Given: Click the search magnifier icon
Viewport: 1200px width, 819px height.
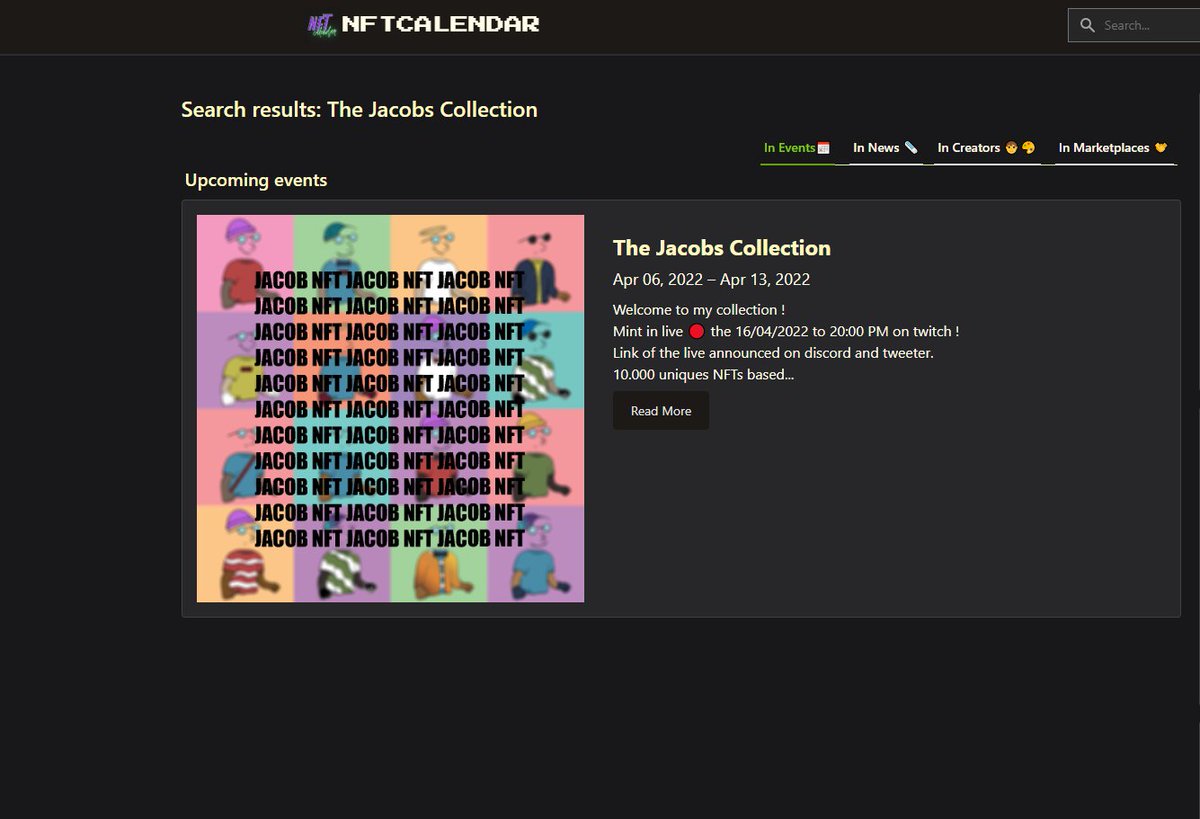Looking at the screenshot, I should (1088, 26).
